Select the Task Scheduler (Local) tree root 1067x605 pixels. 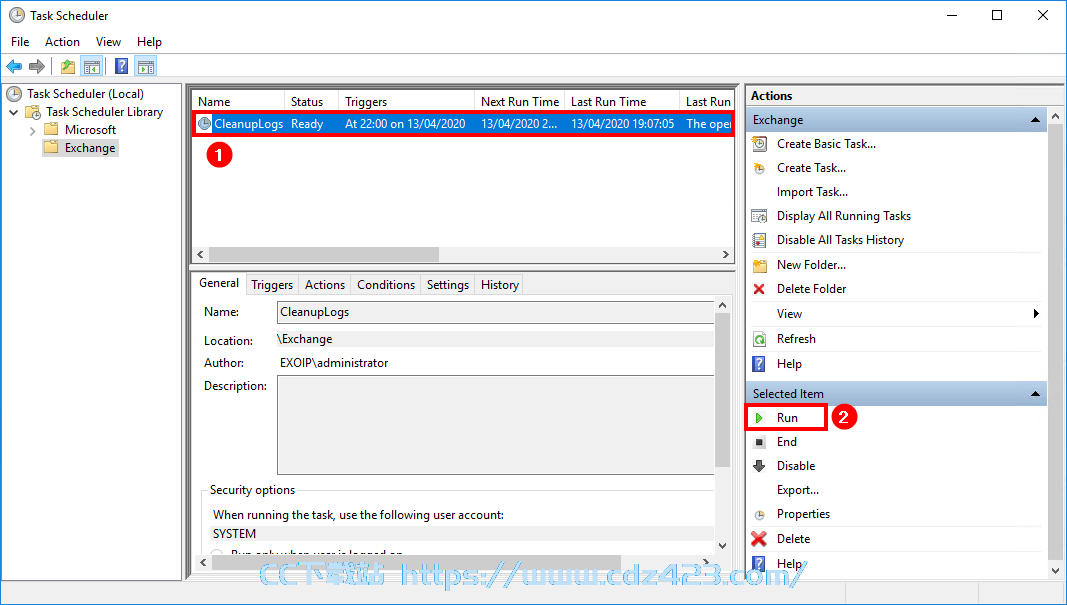point(85,94)
